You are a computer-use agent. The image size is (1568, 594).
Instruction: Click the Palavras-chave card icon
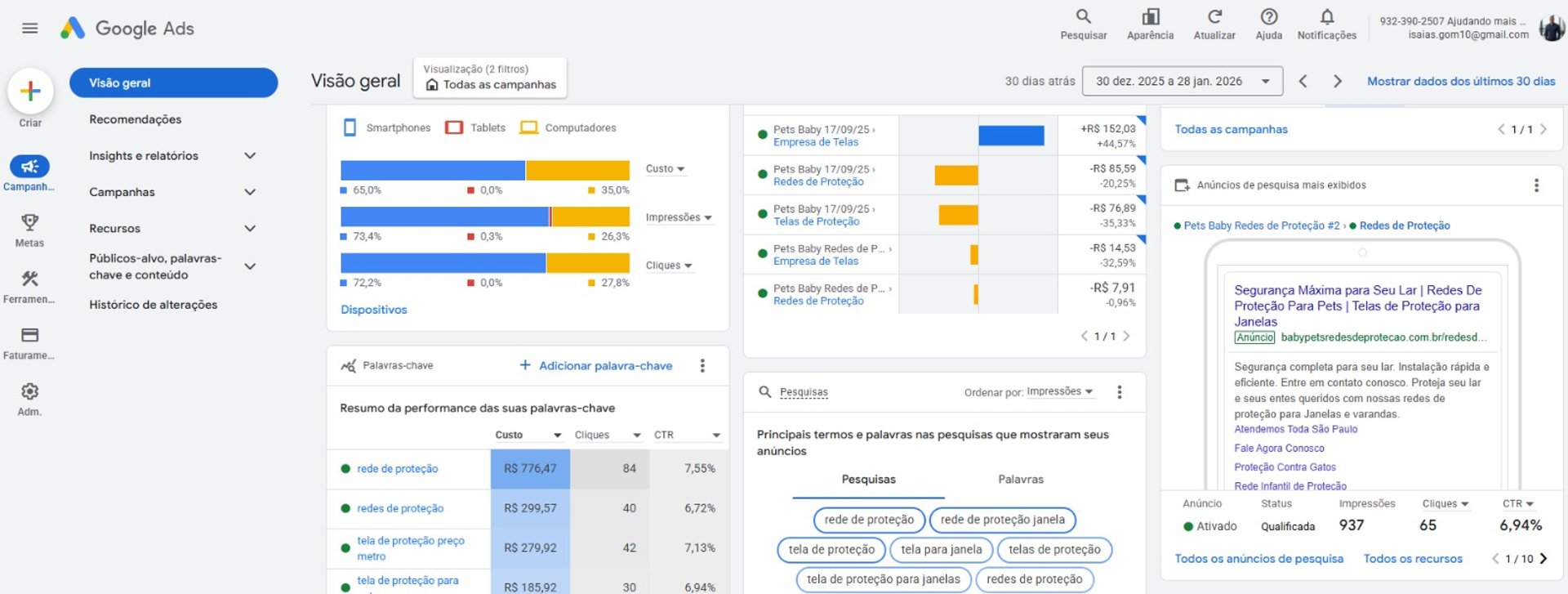click(349, 366)
